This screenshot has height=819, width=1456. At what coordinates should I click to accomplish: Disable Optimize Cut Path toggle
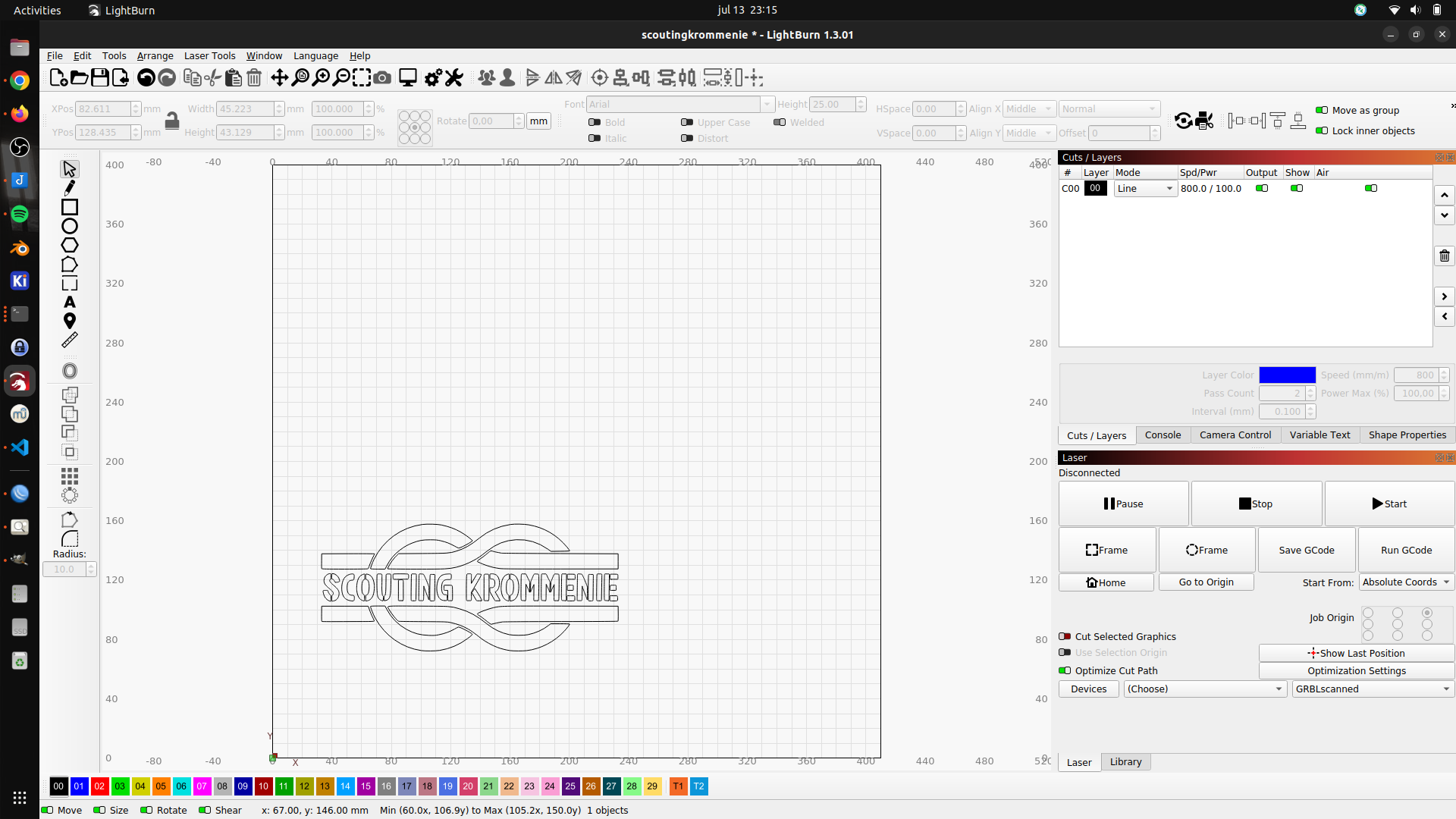click(x=1065, y=670)
